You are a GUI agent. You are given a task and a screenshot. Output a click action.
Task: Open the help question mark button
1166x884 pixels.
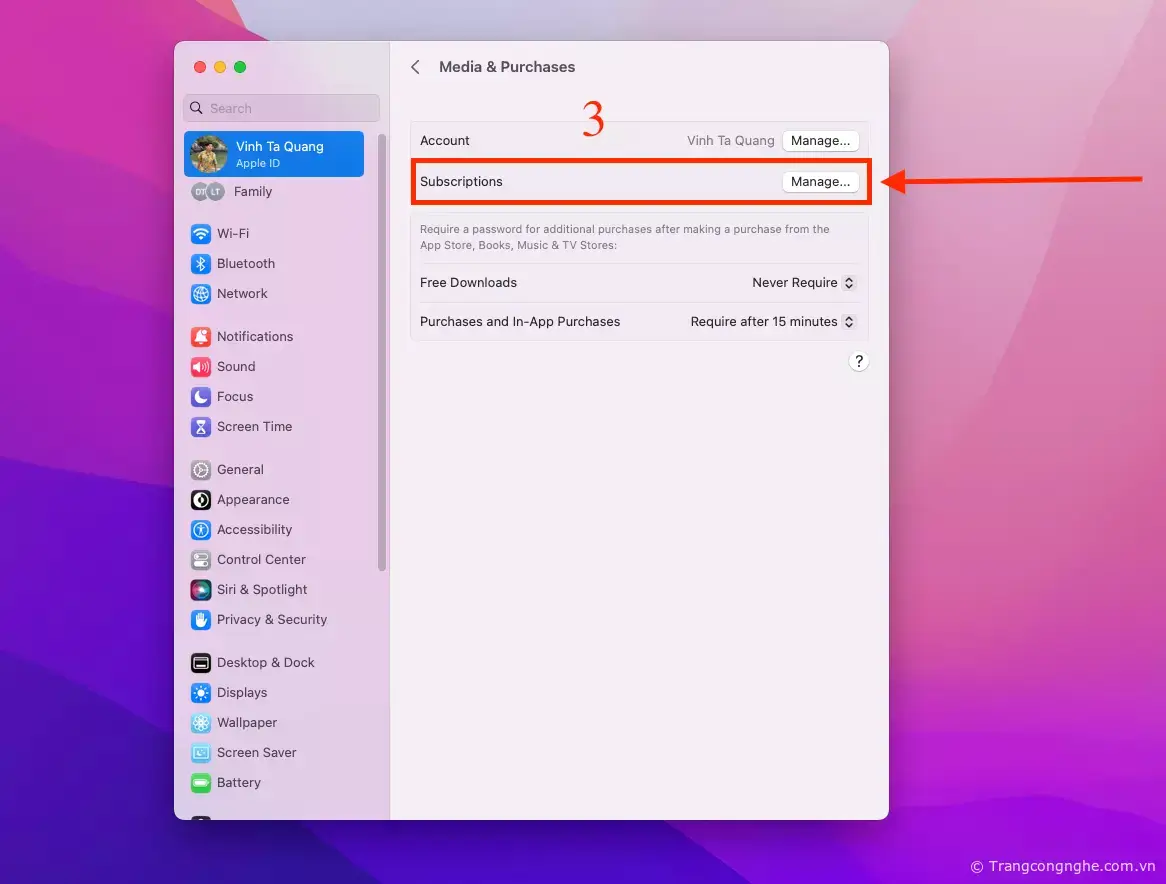tap(858, 362)
